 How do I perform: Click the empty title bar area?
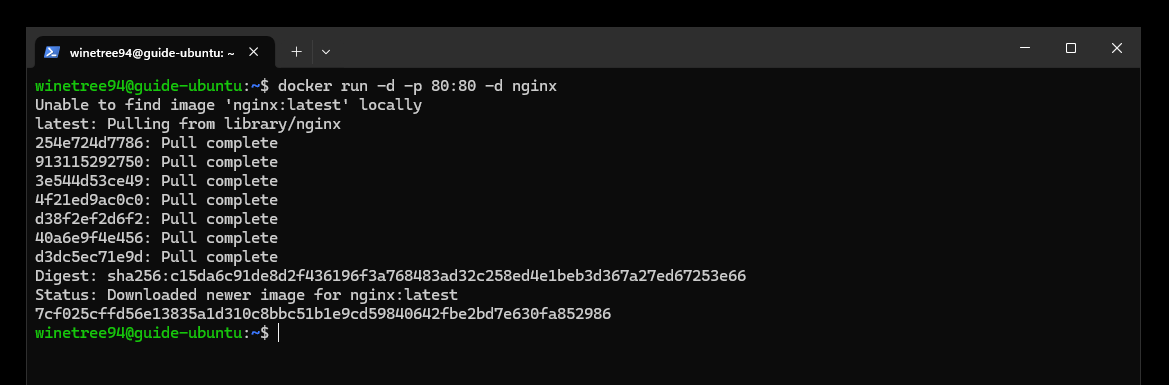664,48
